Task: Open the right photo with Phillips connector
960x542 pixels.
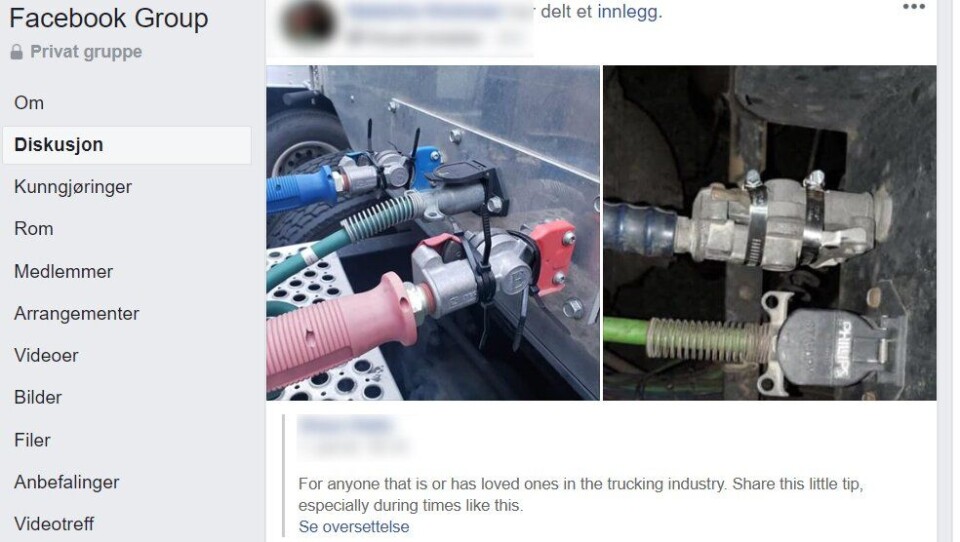Action: click(x=770, y=233)
